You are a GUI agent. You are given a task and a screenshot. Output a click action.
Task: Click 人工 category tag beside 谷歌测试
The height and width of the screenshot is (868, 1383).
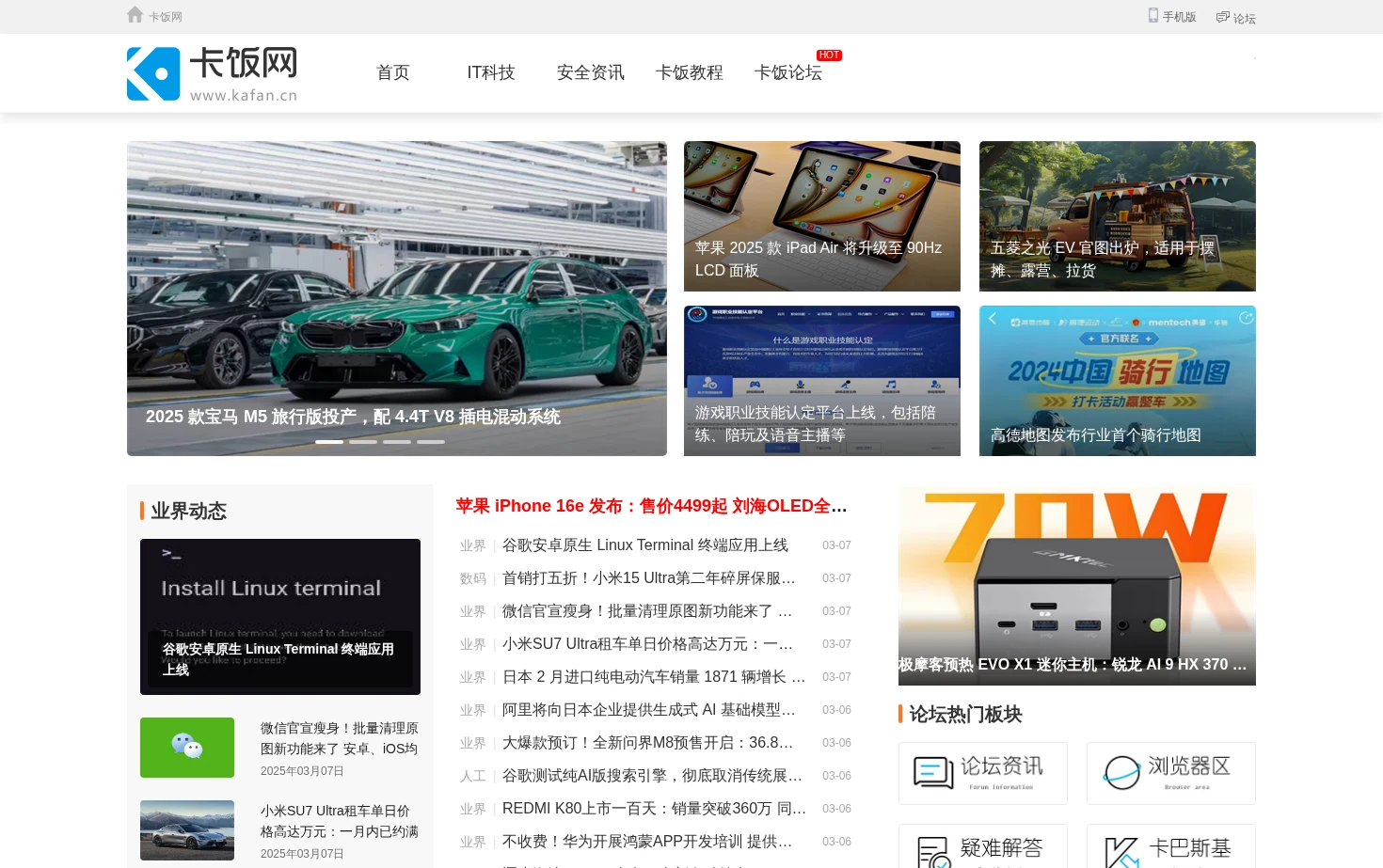473,776
